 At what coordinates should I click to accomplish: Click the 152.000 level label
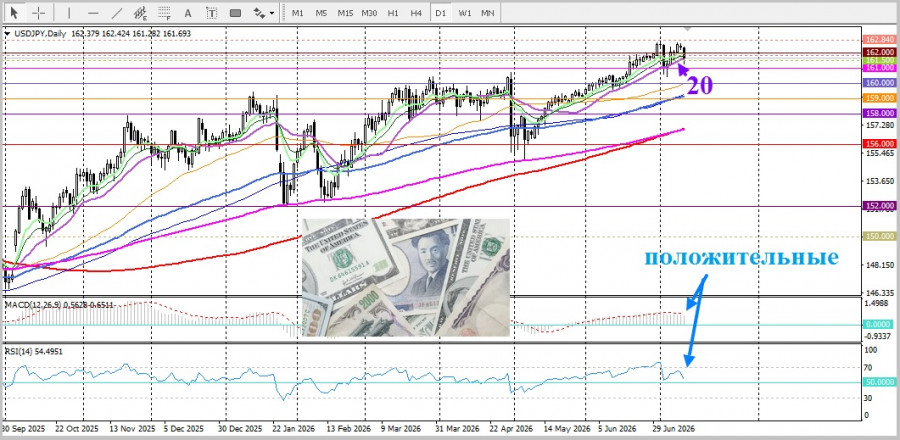pyautogui.click(x=879, y=205)
